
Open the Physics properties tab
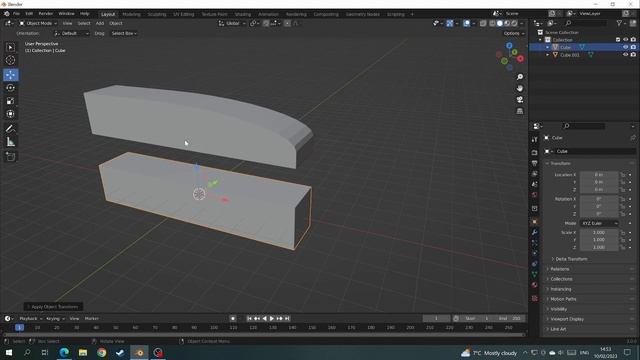click(x=535, y=253)
